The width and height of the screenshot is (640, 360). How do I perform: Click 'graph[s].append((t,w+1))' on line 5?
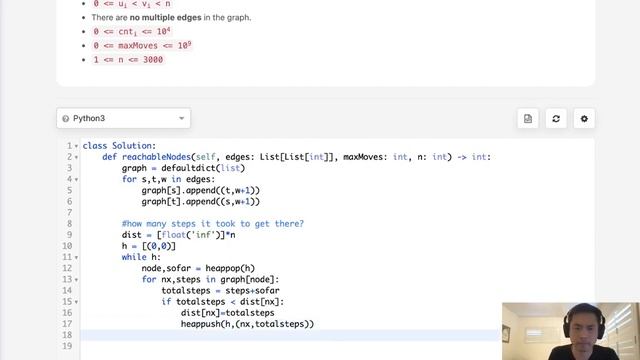[200, 190]
